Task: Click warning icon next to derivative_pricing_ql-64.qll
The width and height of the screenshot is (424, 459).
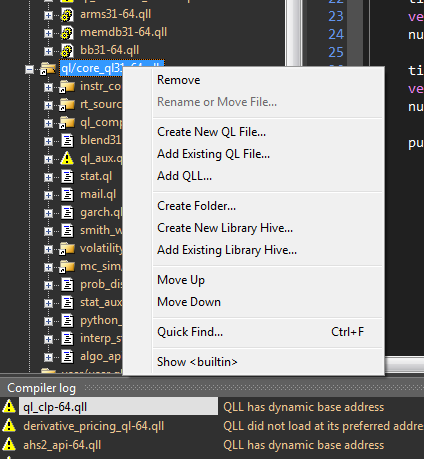Action: pyautogui.click(x=9, y=426)
